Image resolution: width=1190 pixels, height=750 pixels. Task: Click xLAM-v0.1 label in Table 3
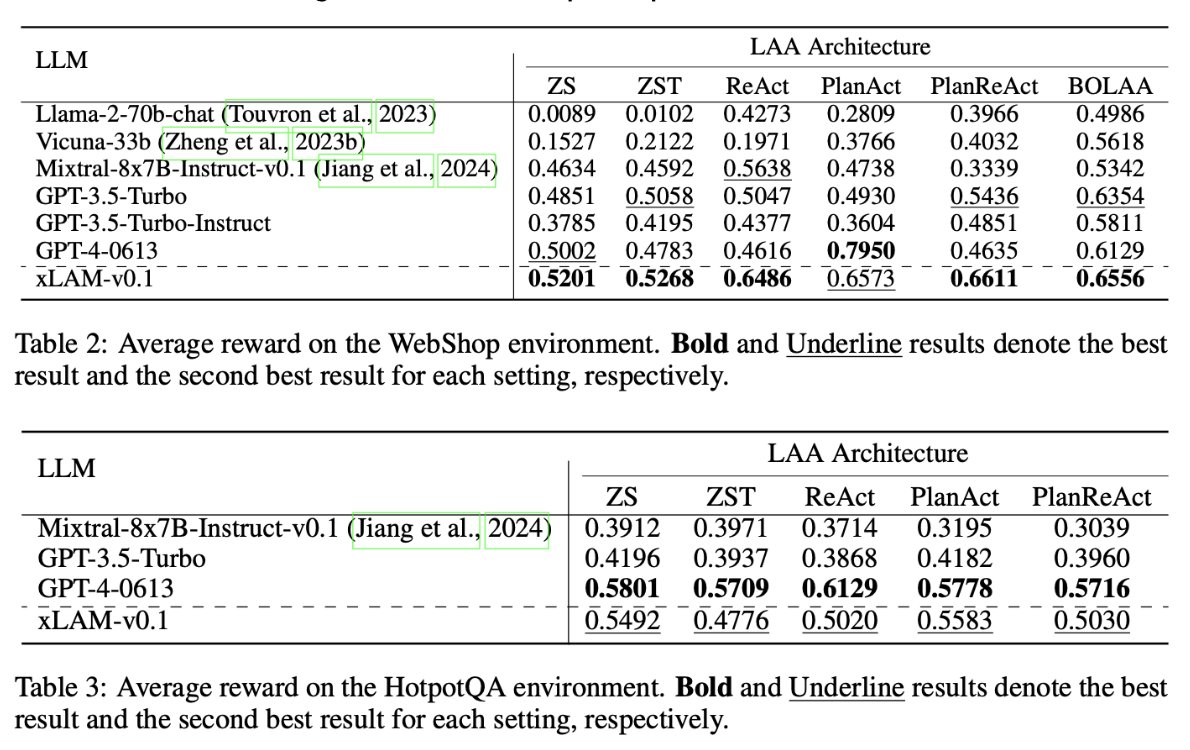102,621
